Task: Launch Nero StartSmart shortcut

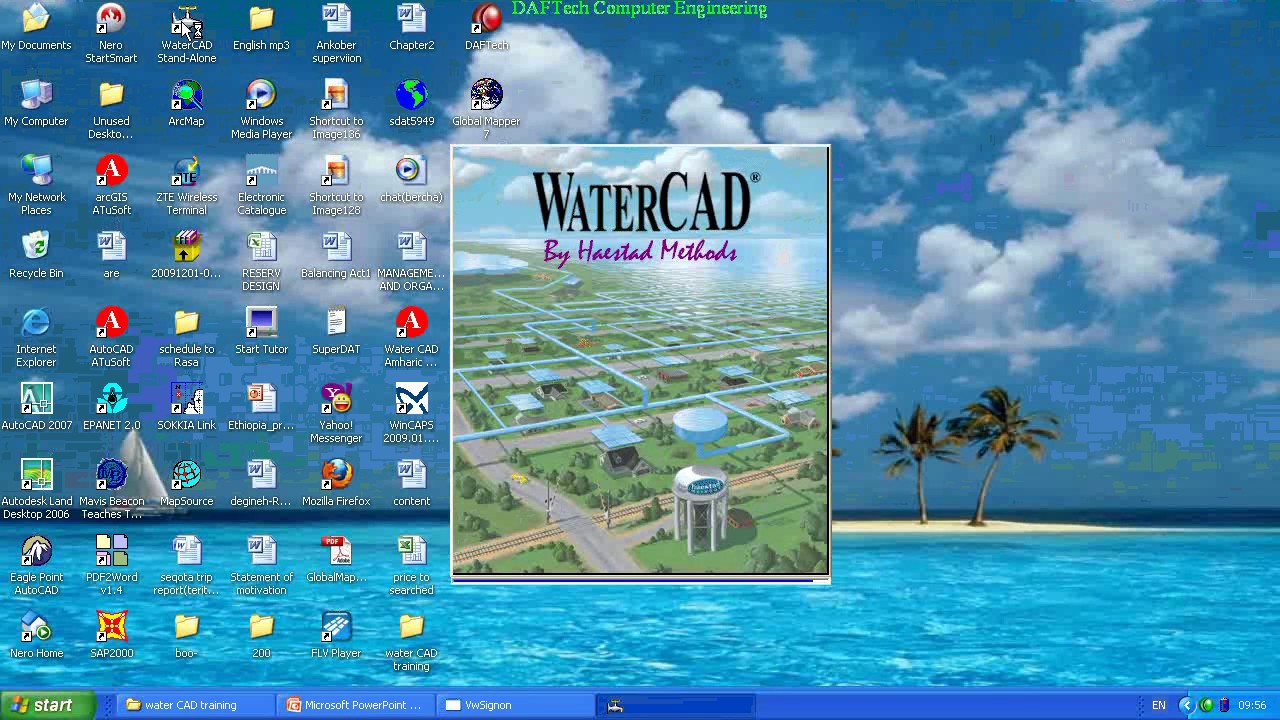Action: pos(111,19)
